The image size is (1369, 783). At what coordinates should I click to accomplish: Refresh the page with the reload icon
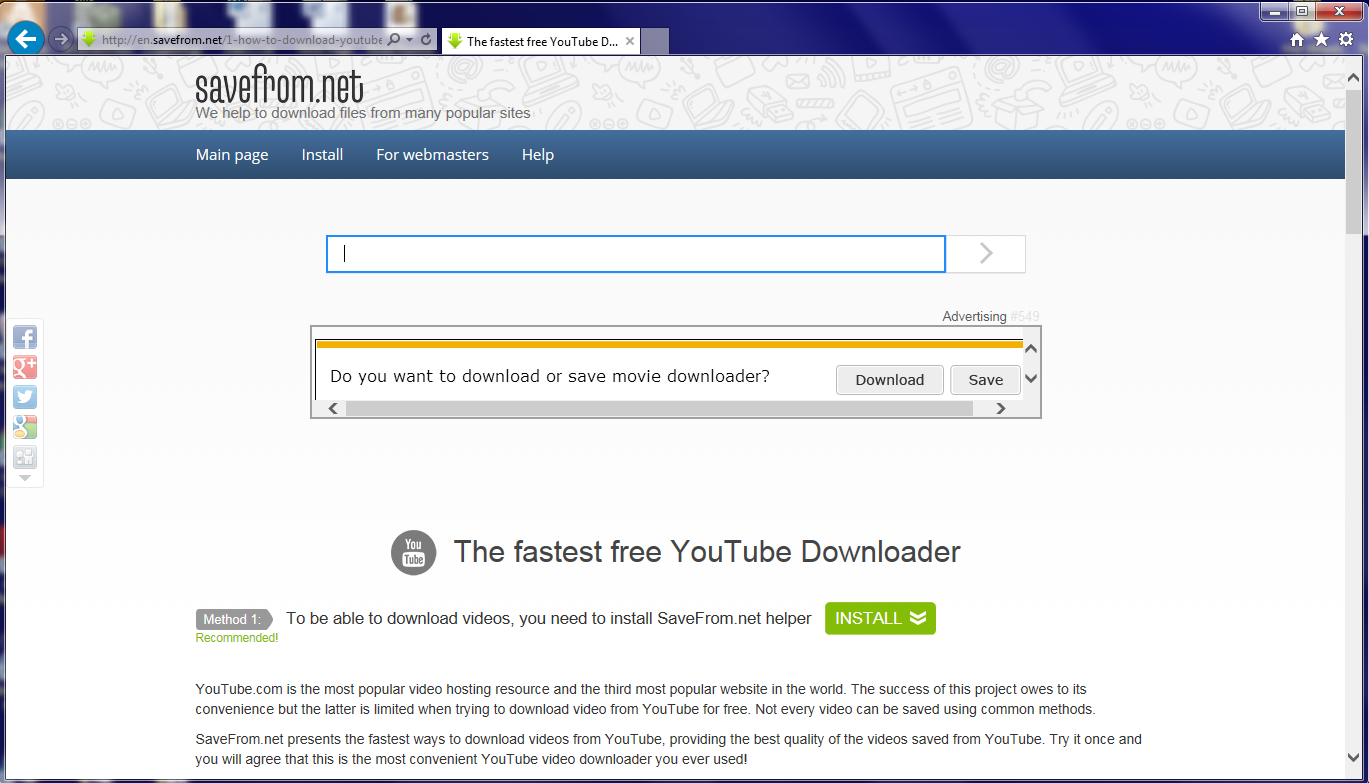tap(426, 40)
